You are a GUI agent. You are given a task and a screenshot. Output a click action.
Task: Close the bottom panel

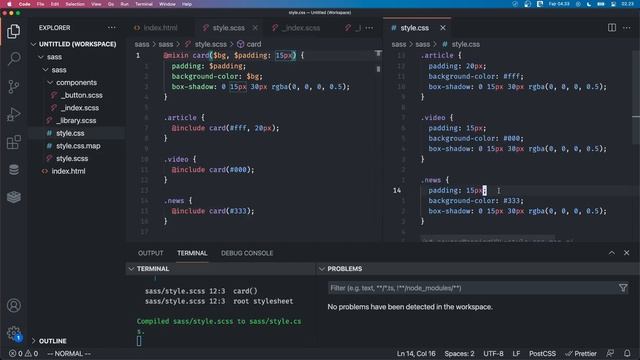click(627, 253)
